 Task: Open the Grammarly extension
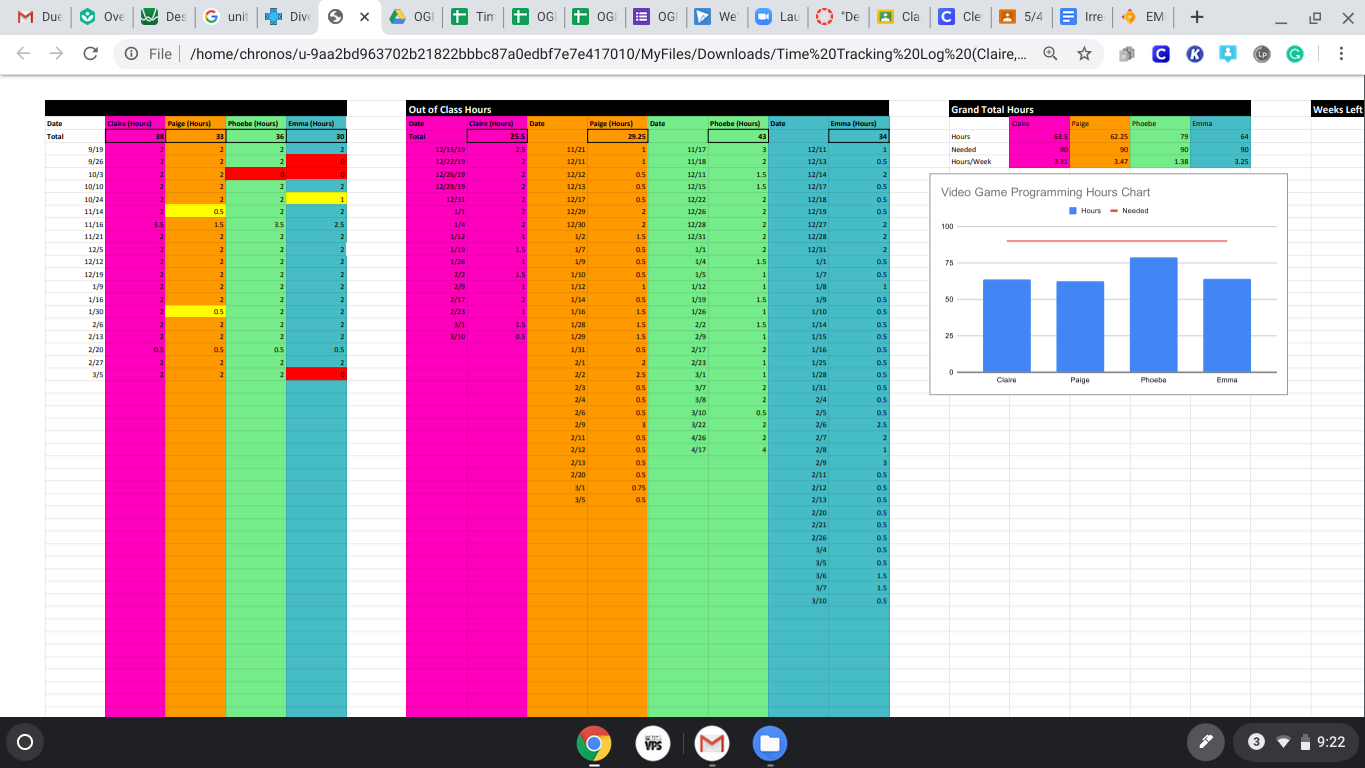1296,53
